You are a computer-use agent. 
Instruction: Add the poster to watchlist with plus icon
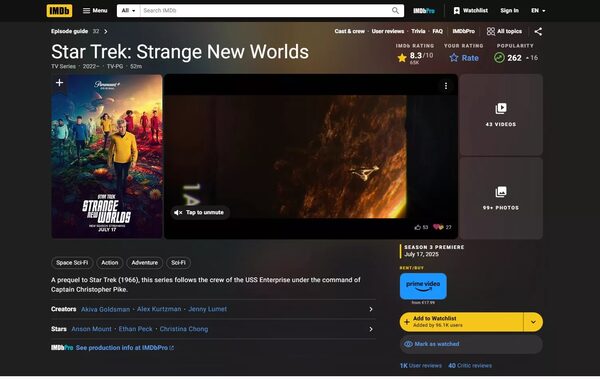pyautogui.click(x=59, y=83)
